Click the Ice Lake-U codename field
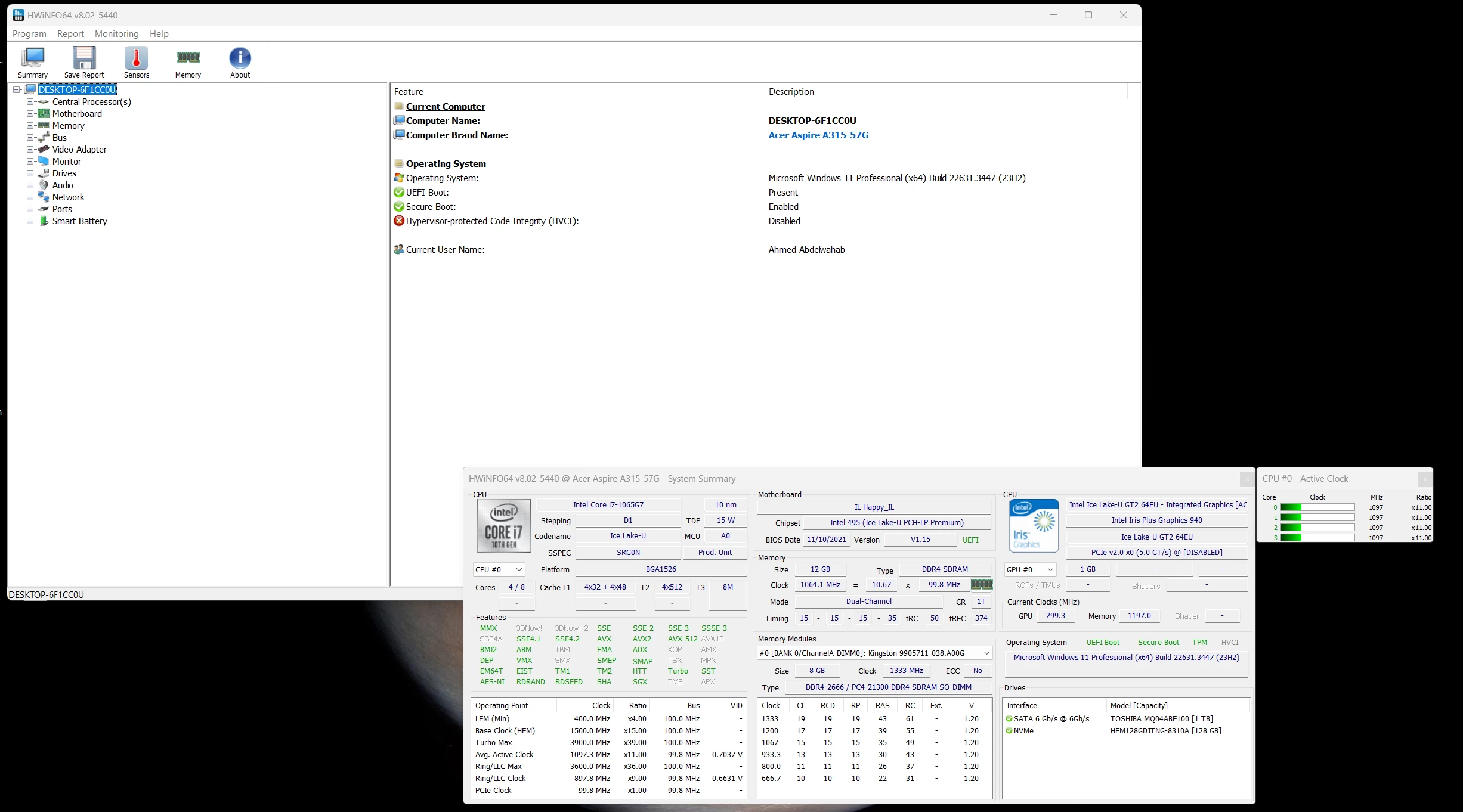The image size is (1463, 812). tap(627, 536)
